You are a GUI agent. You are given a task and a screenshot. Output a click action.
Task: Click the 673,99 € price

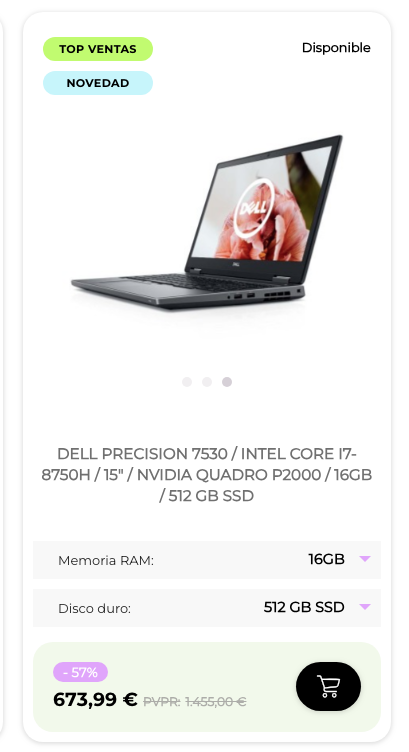[95, 700]
